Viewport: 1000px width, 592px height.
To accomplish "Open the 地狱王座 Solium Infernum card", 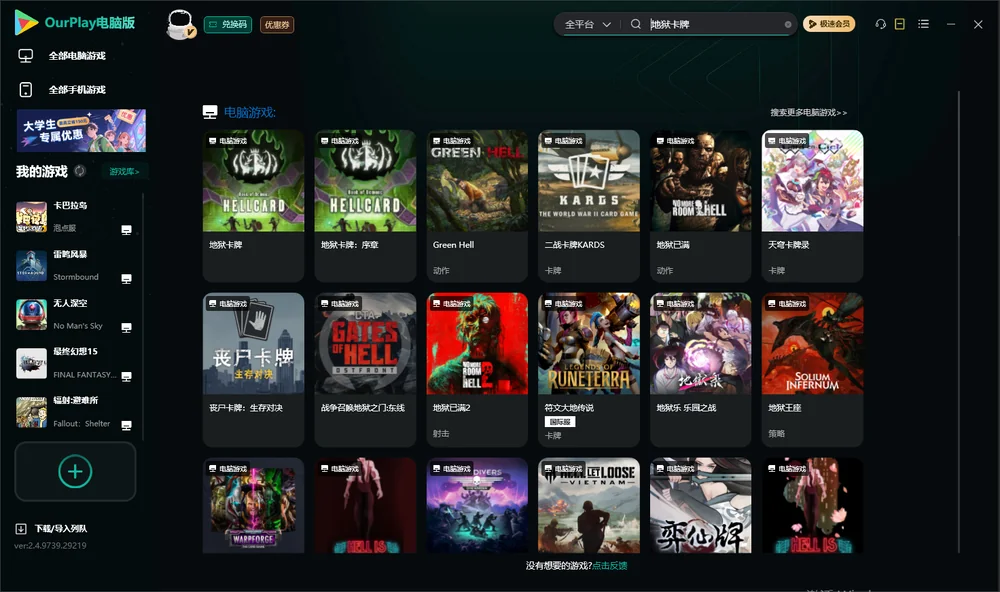I will (x=812, y=369).
